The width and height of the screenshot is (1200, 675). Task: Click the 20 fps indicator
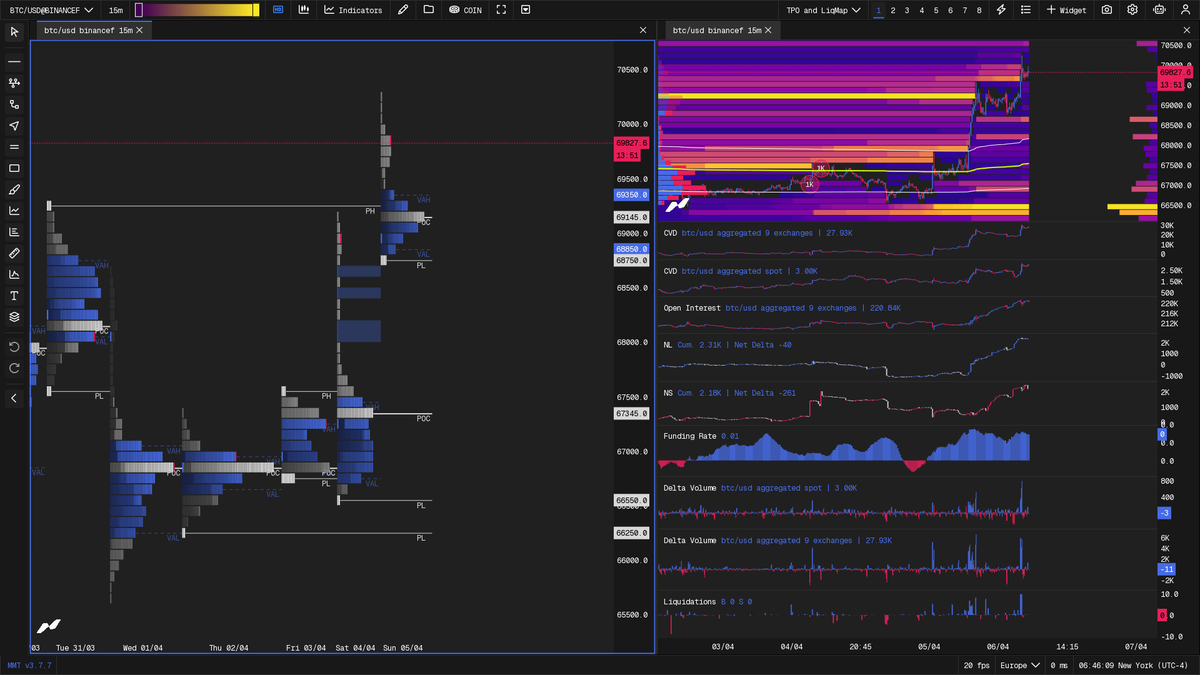pyautogui.click(x=976, y=665)
